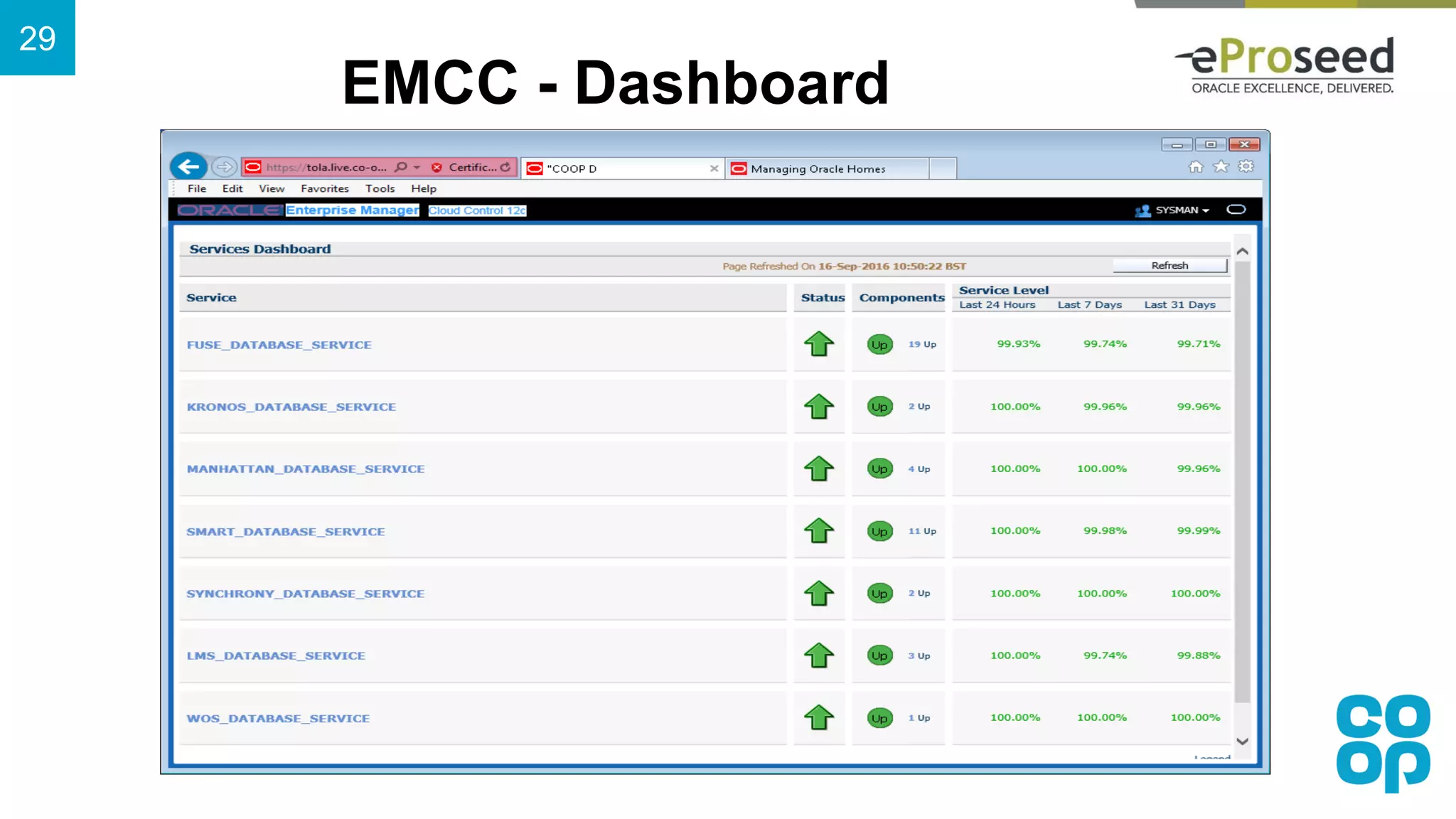The width and height of the screenshot is (1456, 819).
Task: Click the Enterprise Manager title link
Action: pyautogui.click(x=353, y=210)
